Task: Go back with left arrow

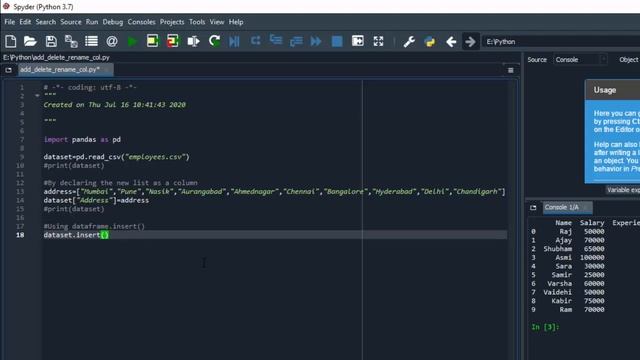Action: point(451,41)
